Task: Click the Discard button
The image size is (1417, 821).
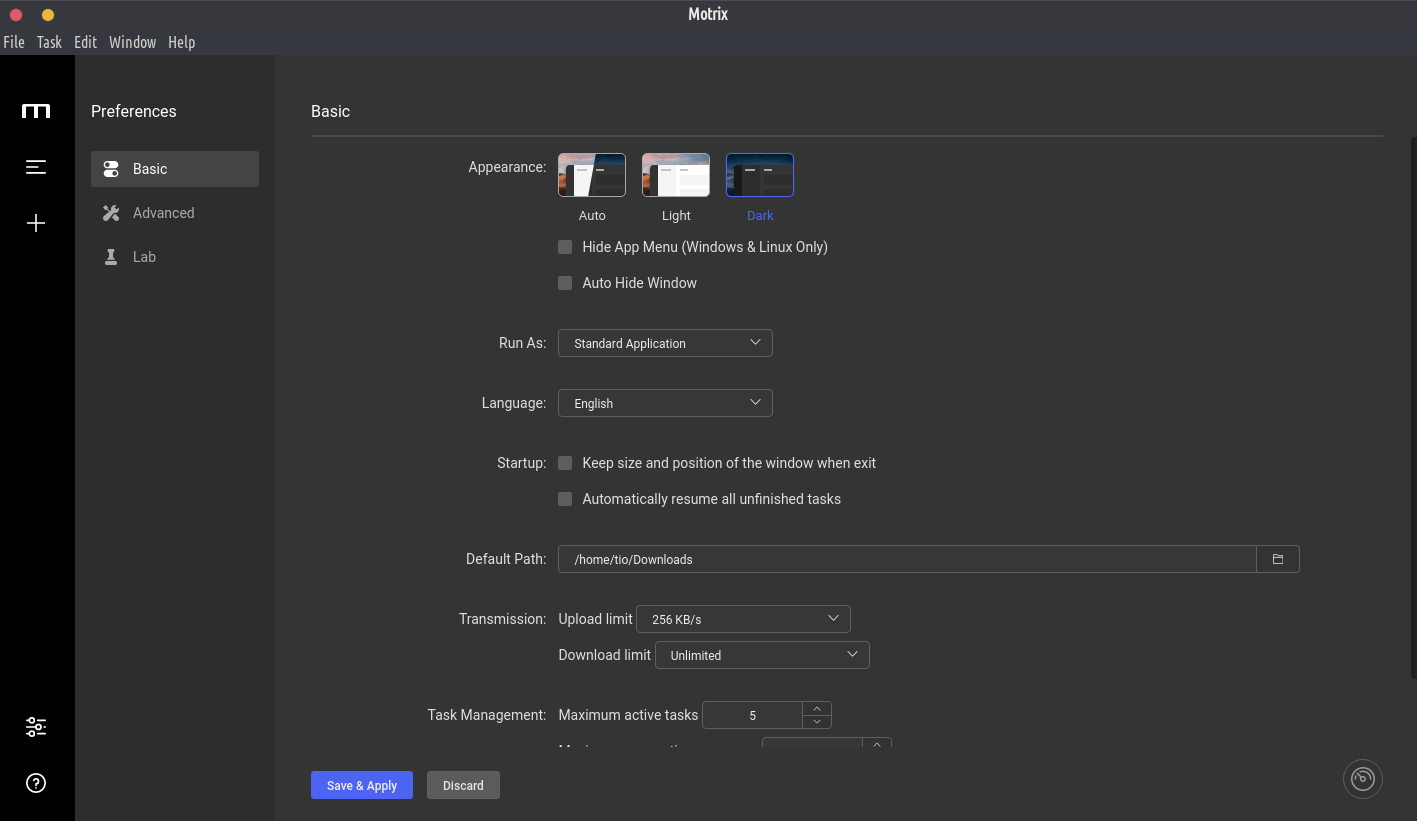Action: [463, 785]
